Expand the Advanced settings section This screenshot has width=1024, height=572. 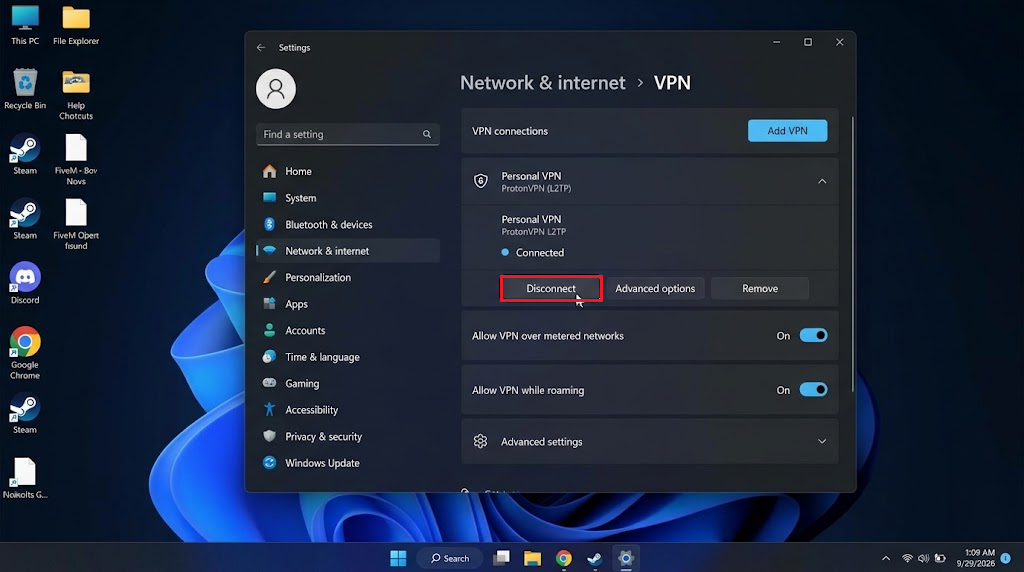pyautogui.click(x=822, y=441)
